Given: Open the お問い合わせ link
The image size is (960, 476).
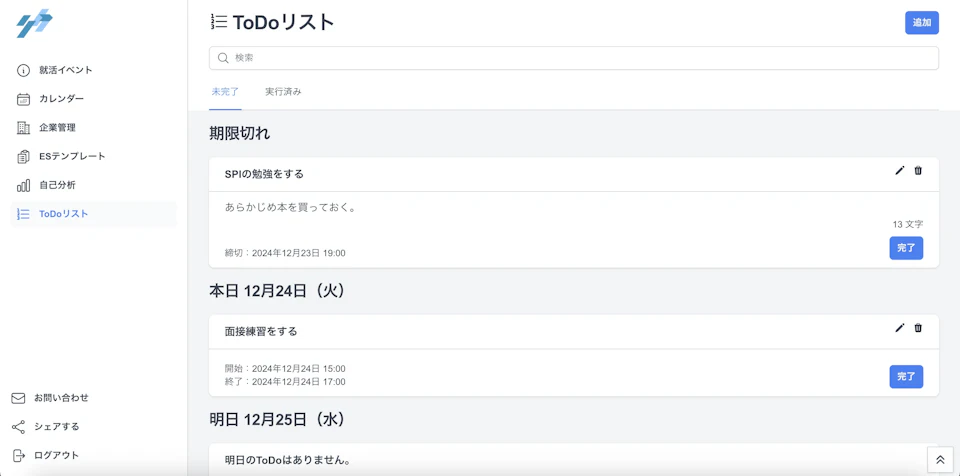Looking at the screenshot, I should pyautogui.click(x=50, y=398).
